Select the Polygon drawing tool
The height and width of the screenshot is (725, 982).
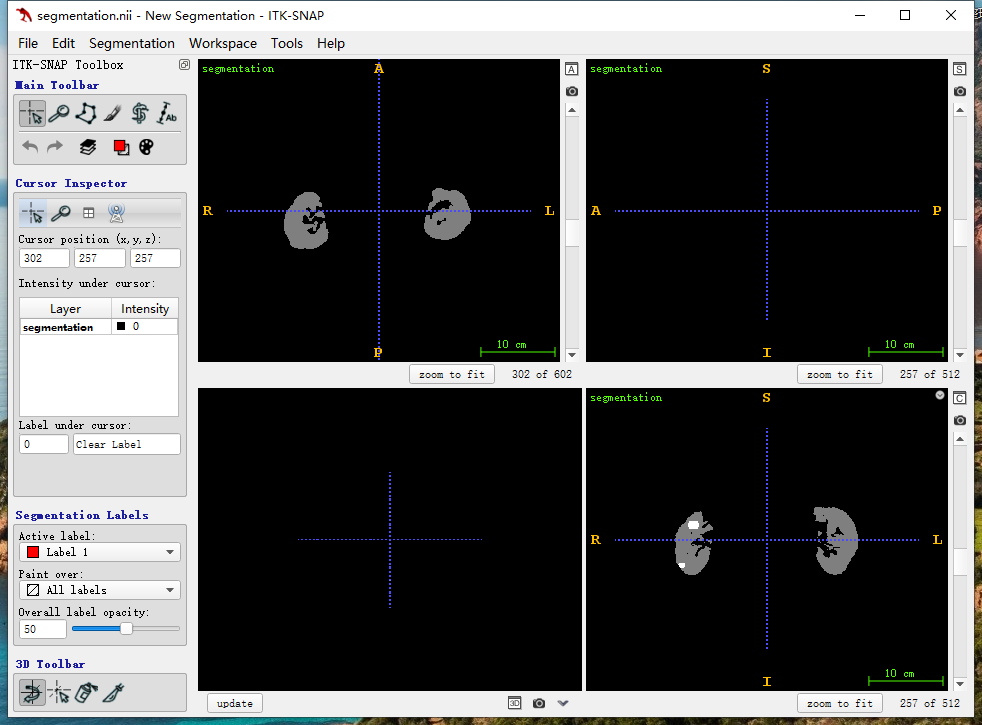point(86,114)
